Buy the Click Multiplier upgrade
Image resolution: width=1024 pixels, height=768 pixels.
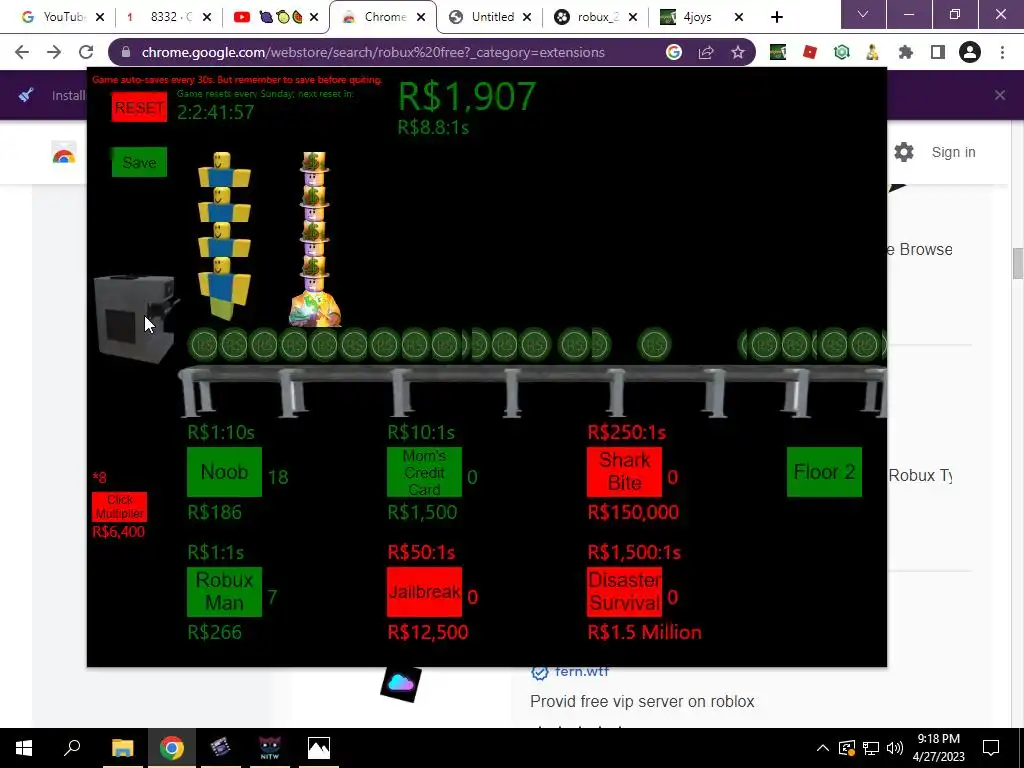click(x=120, y=507)
